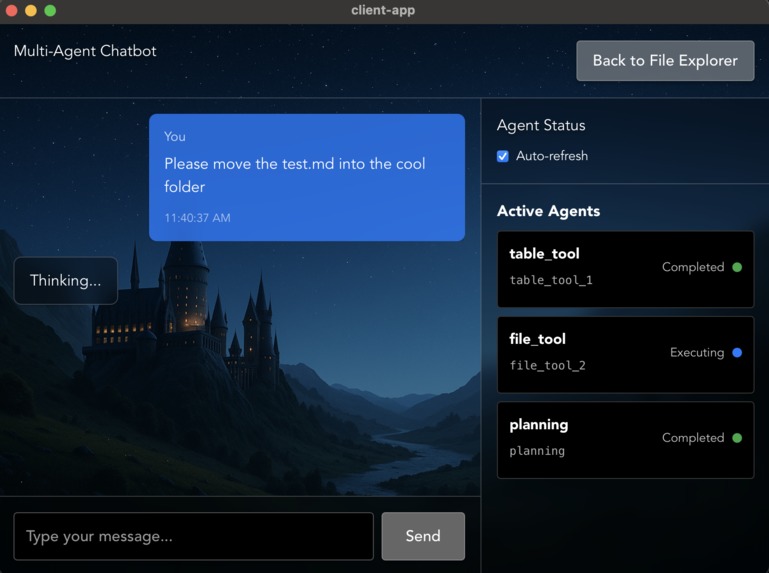Click the green status dot of planning
The height and width of the screenshot is (573, 769).
pos(737,438)
